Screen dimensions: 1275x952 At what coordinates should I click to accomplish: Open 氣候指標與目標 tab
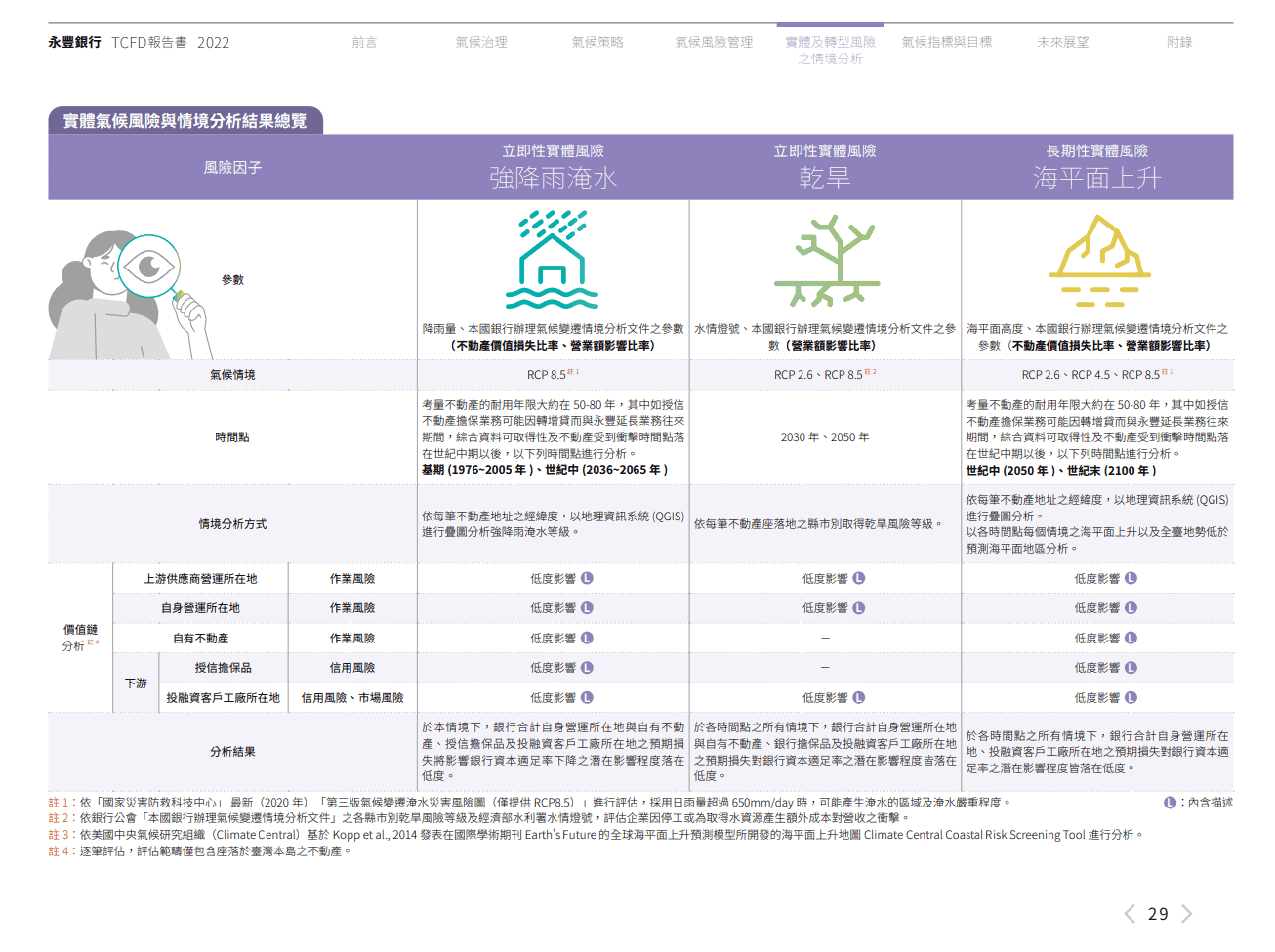pyautogui.click(x=946, y=43)
